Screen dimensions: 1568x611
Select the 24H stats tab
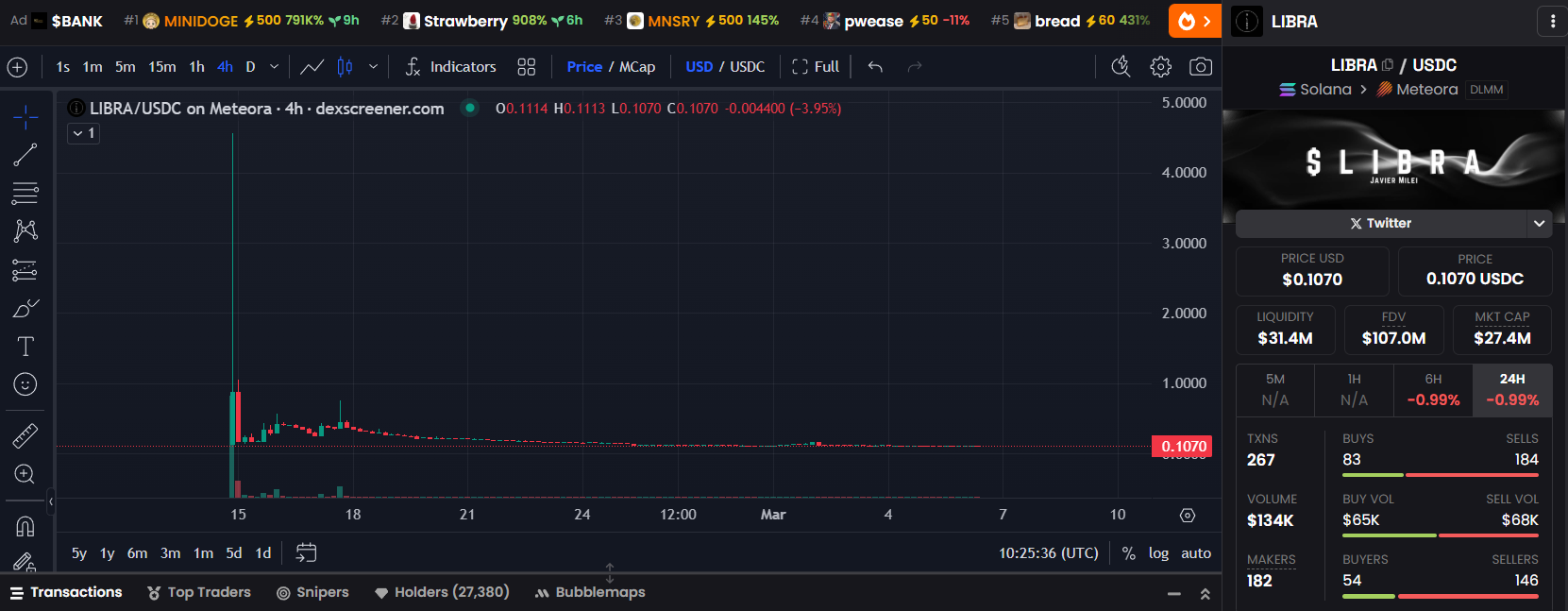(1512, 389)
